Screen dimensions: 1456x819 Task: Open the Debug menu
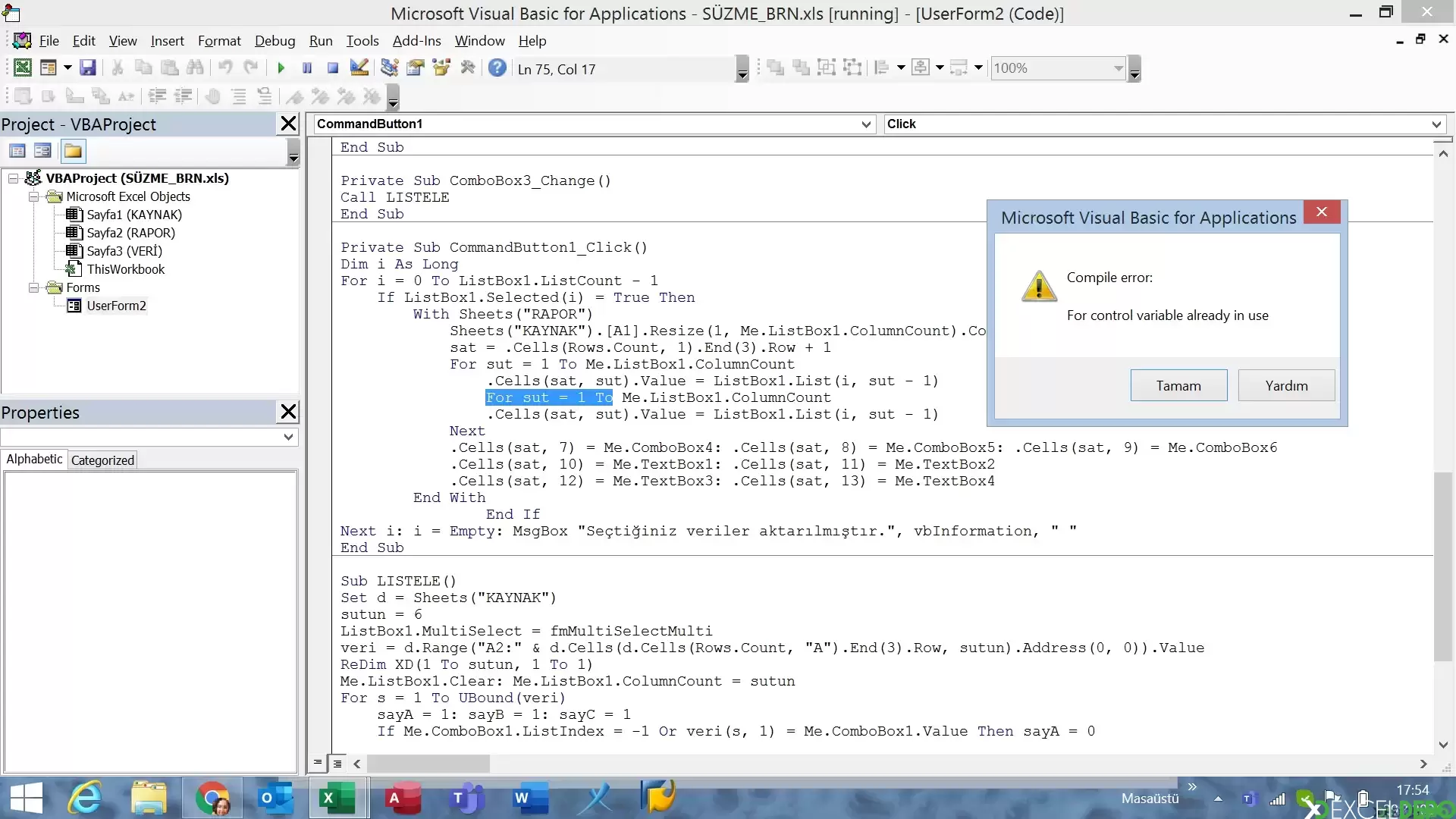point(275,41)
